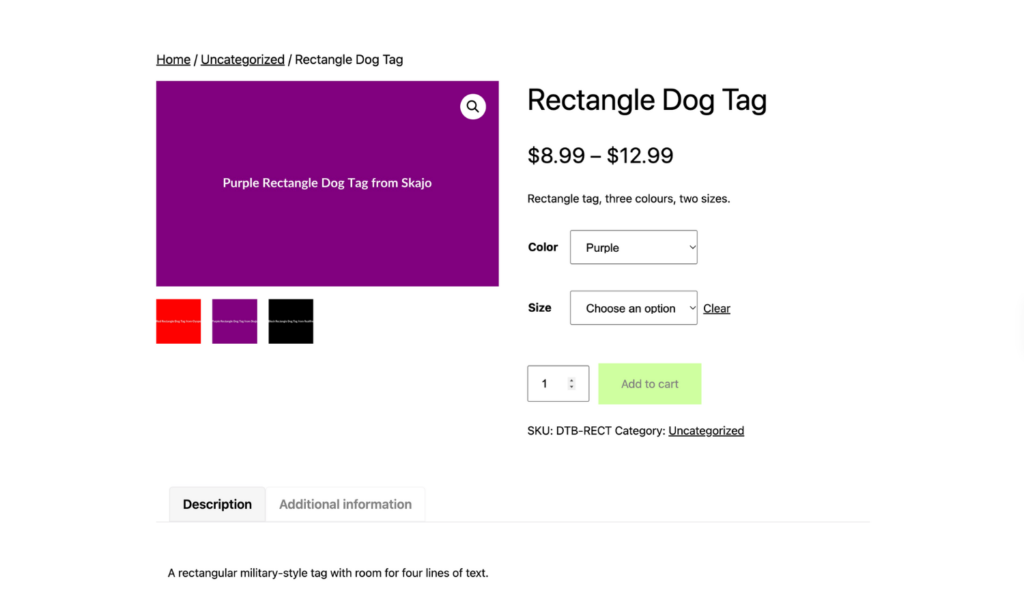Click the 'Color' label

point(543,247)
